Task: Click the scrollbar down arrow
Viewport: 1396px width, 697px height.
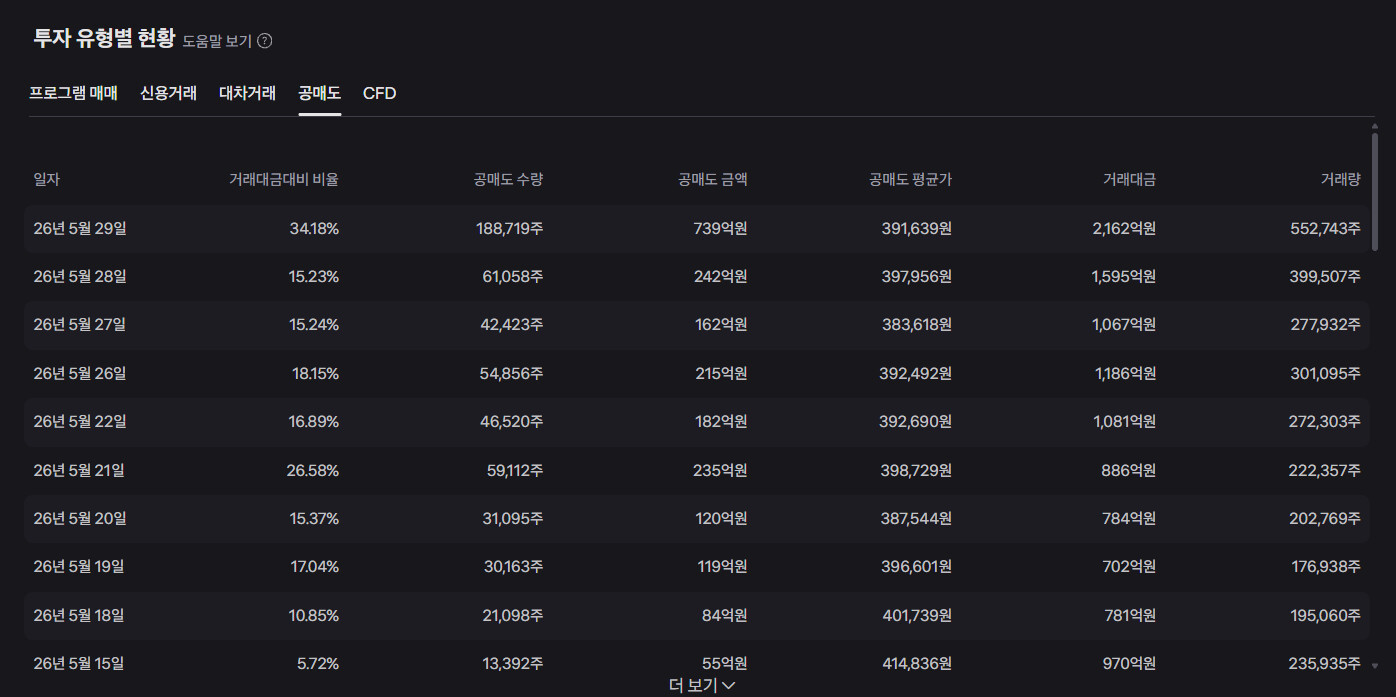Action: 1375,665
